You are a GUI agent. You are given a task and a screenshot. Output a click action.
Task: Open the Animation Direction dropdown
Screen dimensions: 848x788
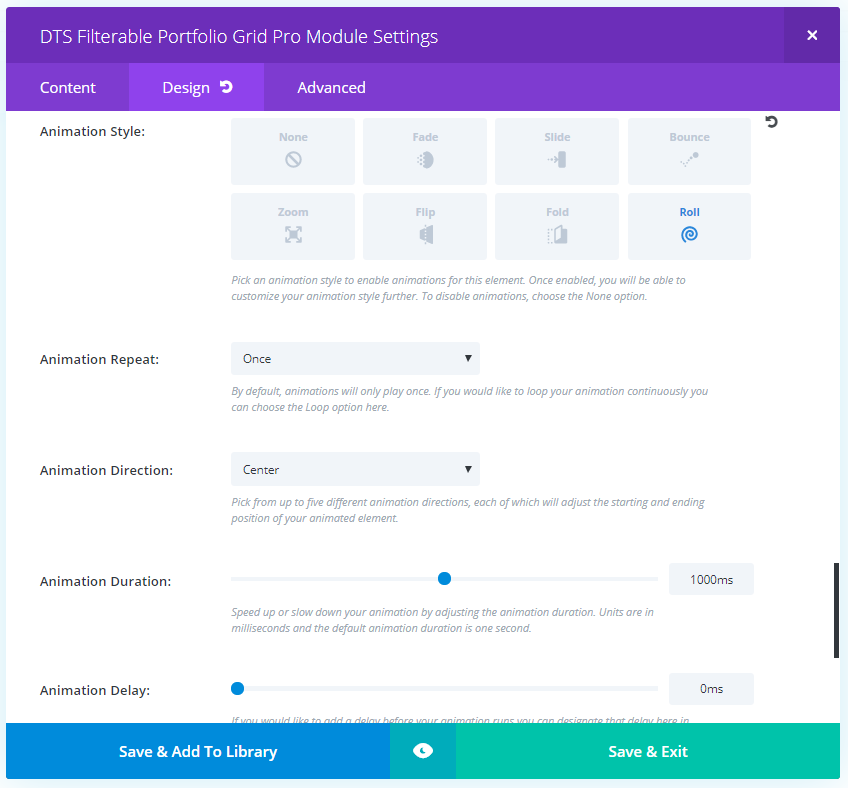point(355,469)
